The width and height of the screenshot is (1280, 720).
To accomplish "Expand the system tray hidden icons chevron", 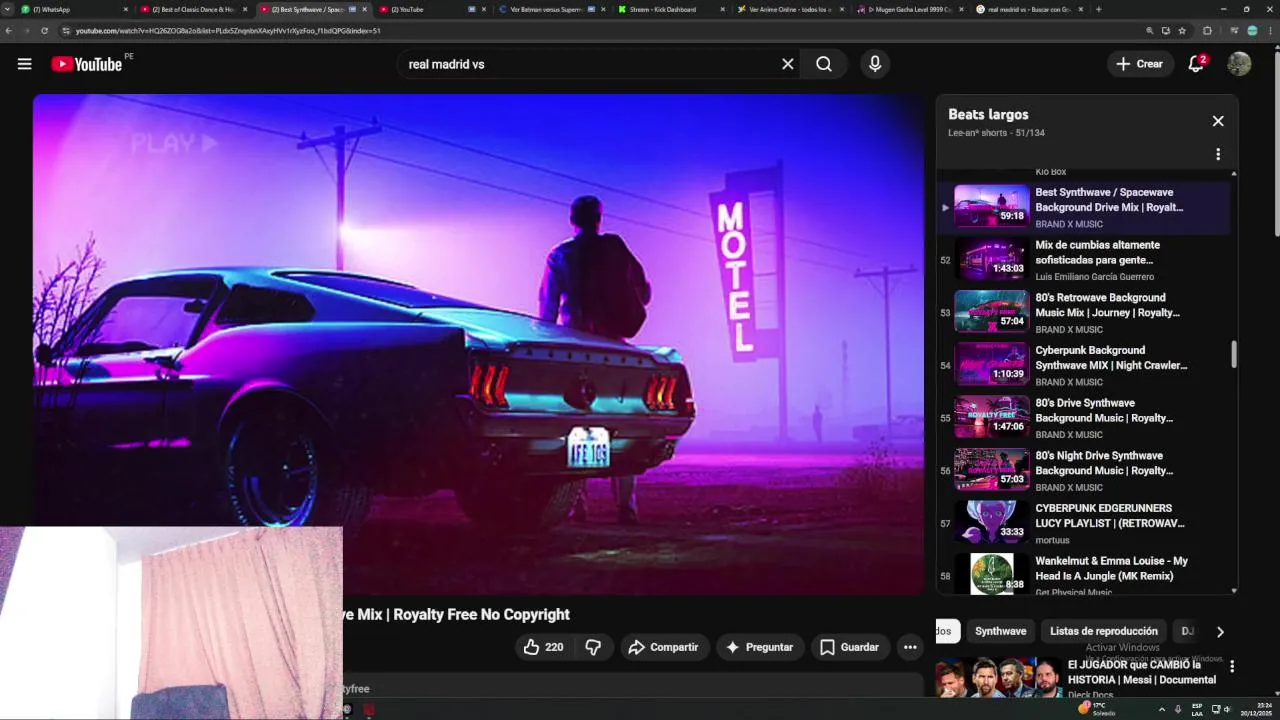I will point(1161,709).
